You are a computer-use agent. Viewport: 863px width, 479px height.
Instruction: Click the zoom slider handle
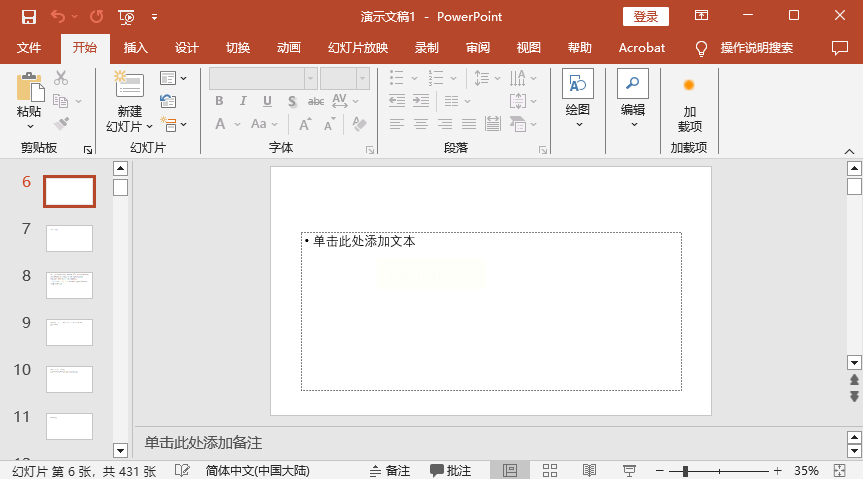[685, 470]
